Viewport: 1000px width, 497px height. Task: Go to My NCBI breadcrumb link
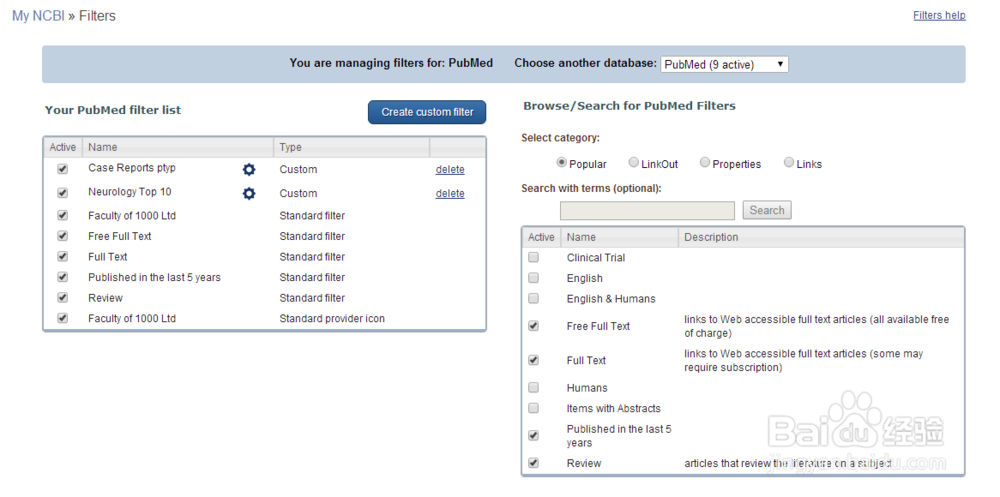[38, 16]
